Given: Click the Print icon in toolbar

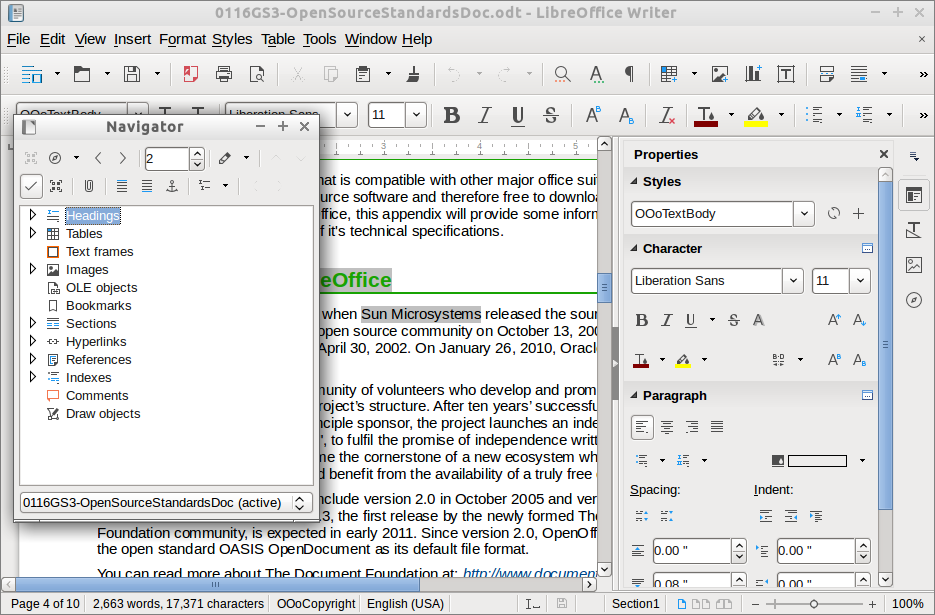Looking at the screenshot, I should click(x=224, y=74).
